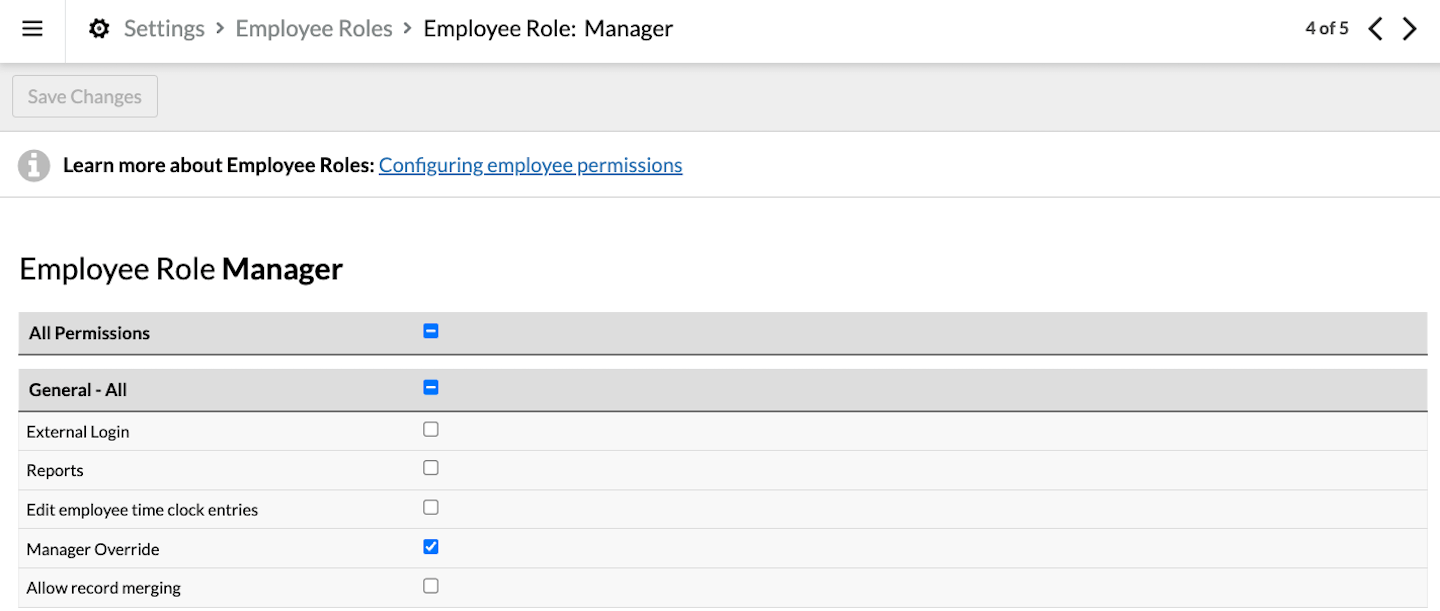Navigate to the next record using the right arrow

[1411, 28]
